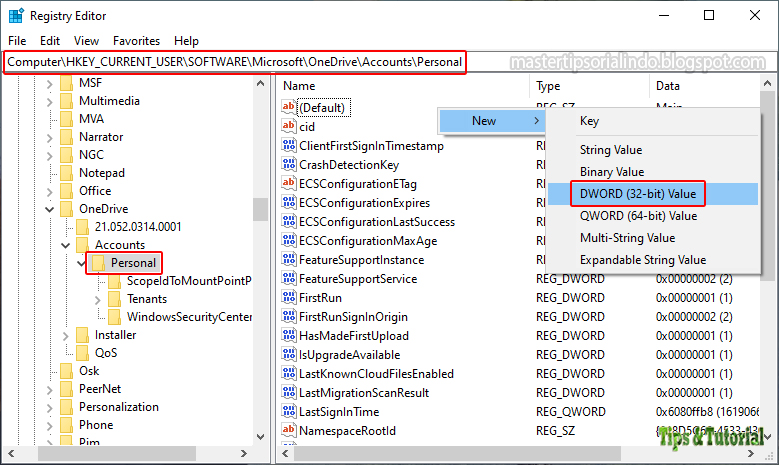779x465 pixels.
Task: Expand the Office tree node
Action: pos(49,192)
